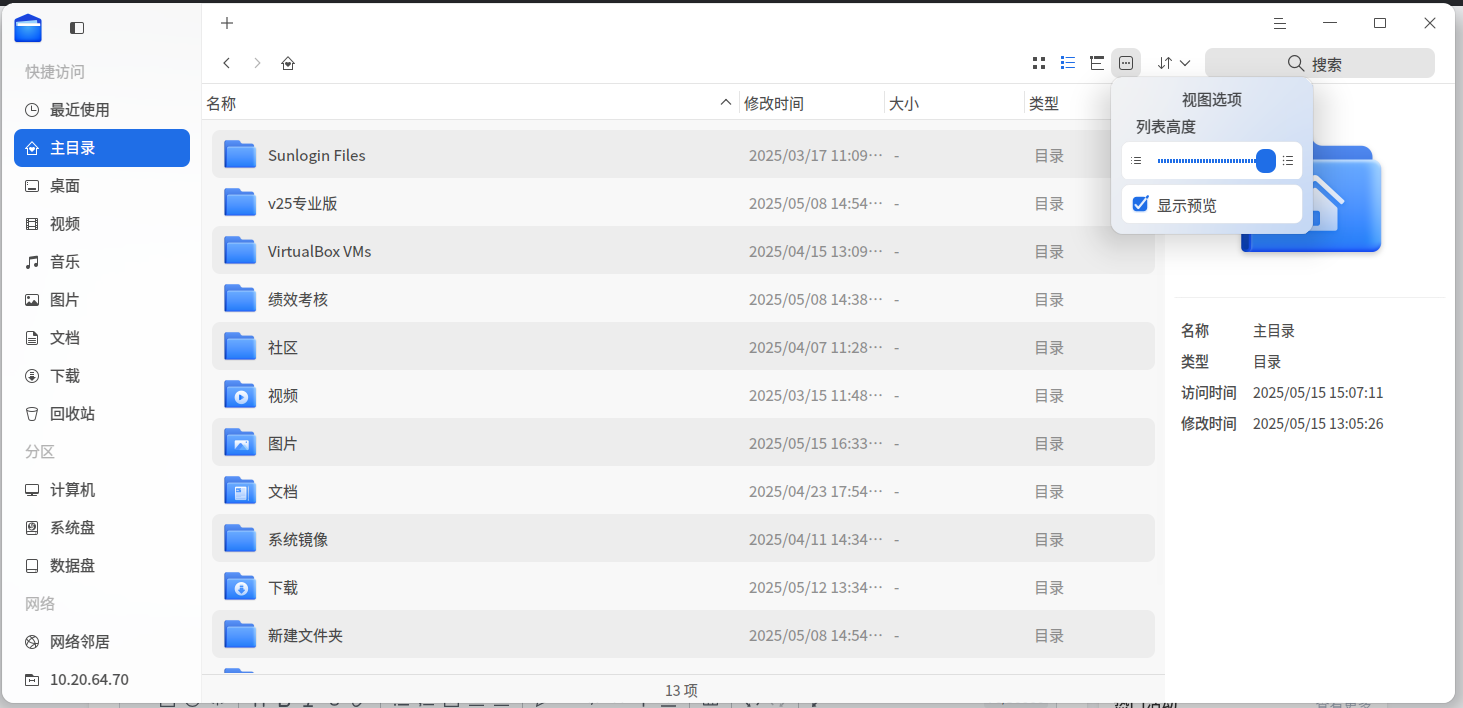This screenshot has height=708, width=1463.
Task: Toggle sort direction arrow in 名称 column
Action: click(x=726, y=103)
